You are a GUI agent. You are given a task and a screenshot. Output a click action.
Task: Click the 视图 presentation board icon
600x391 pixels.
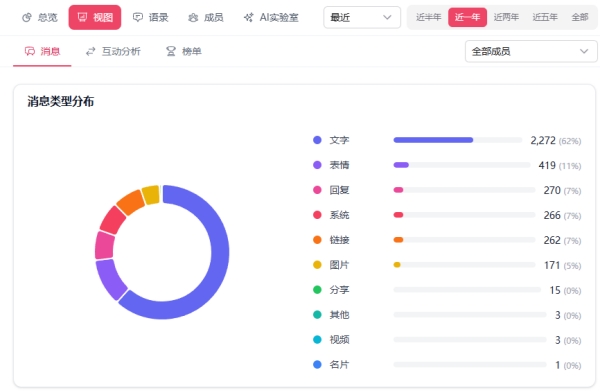point(82,17)
